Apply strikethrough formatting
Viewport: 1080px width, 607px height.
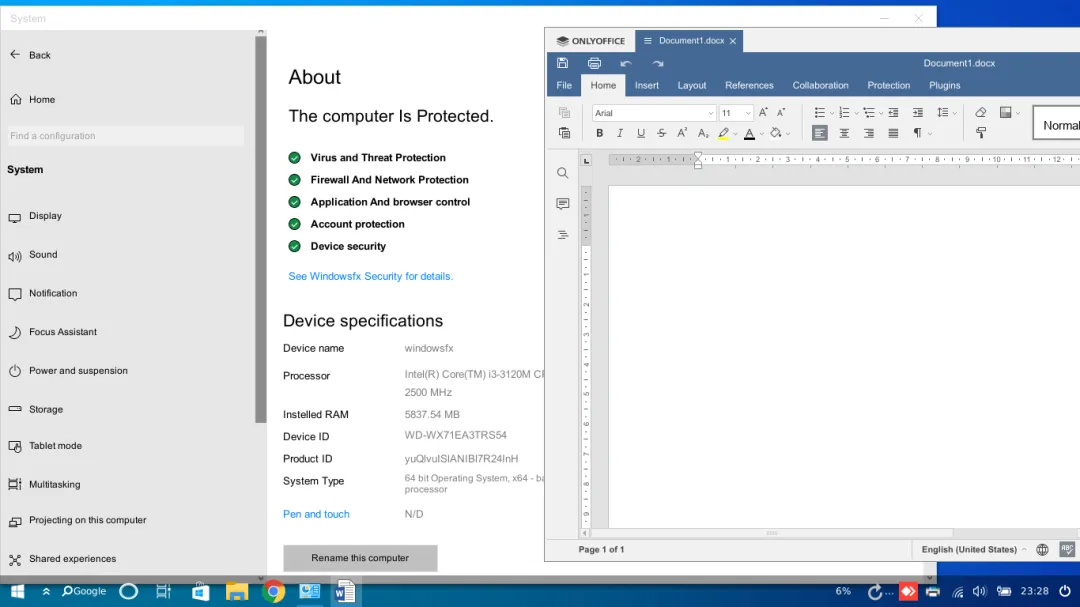(x=661, y=133)
